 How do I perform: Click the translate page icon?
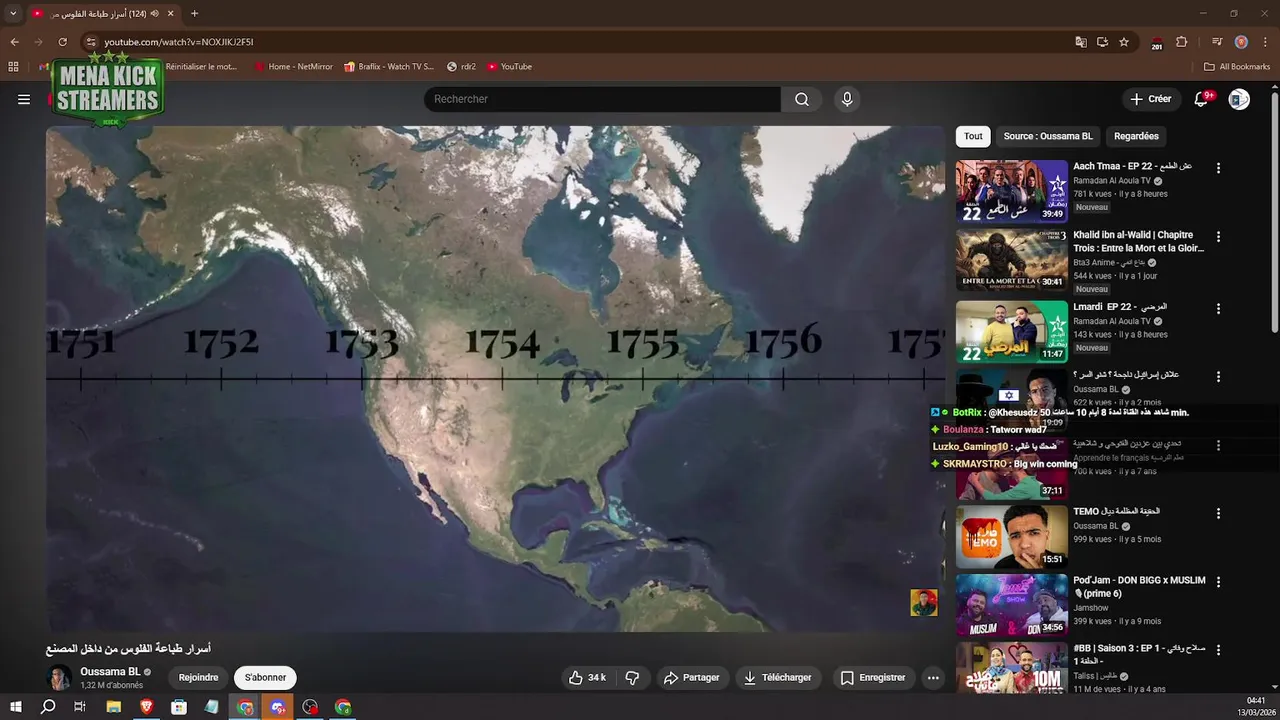(x=1081, y=42)
